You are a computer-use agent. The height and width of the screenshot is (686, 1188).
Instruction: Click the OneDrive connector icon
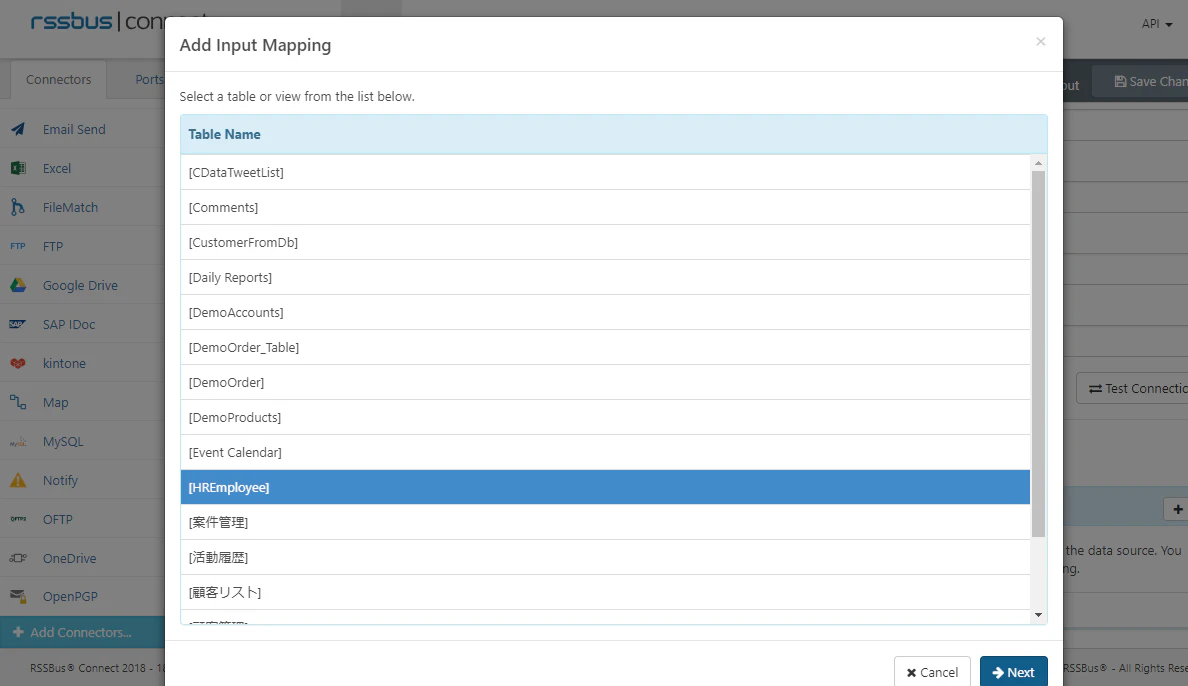pos(18,558)
